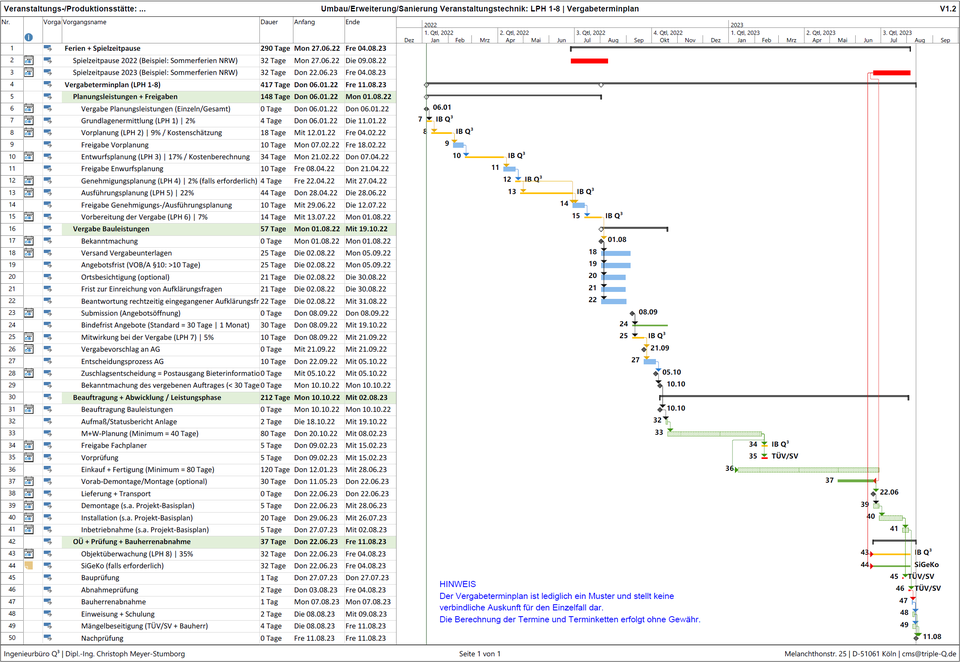
Task: Click the yellow note icon on the SiGeKo row
Action: pyautogui.click(x=31, y=564)
